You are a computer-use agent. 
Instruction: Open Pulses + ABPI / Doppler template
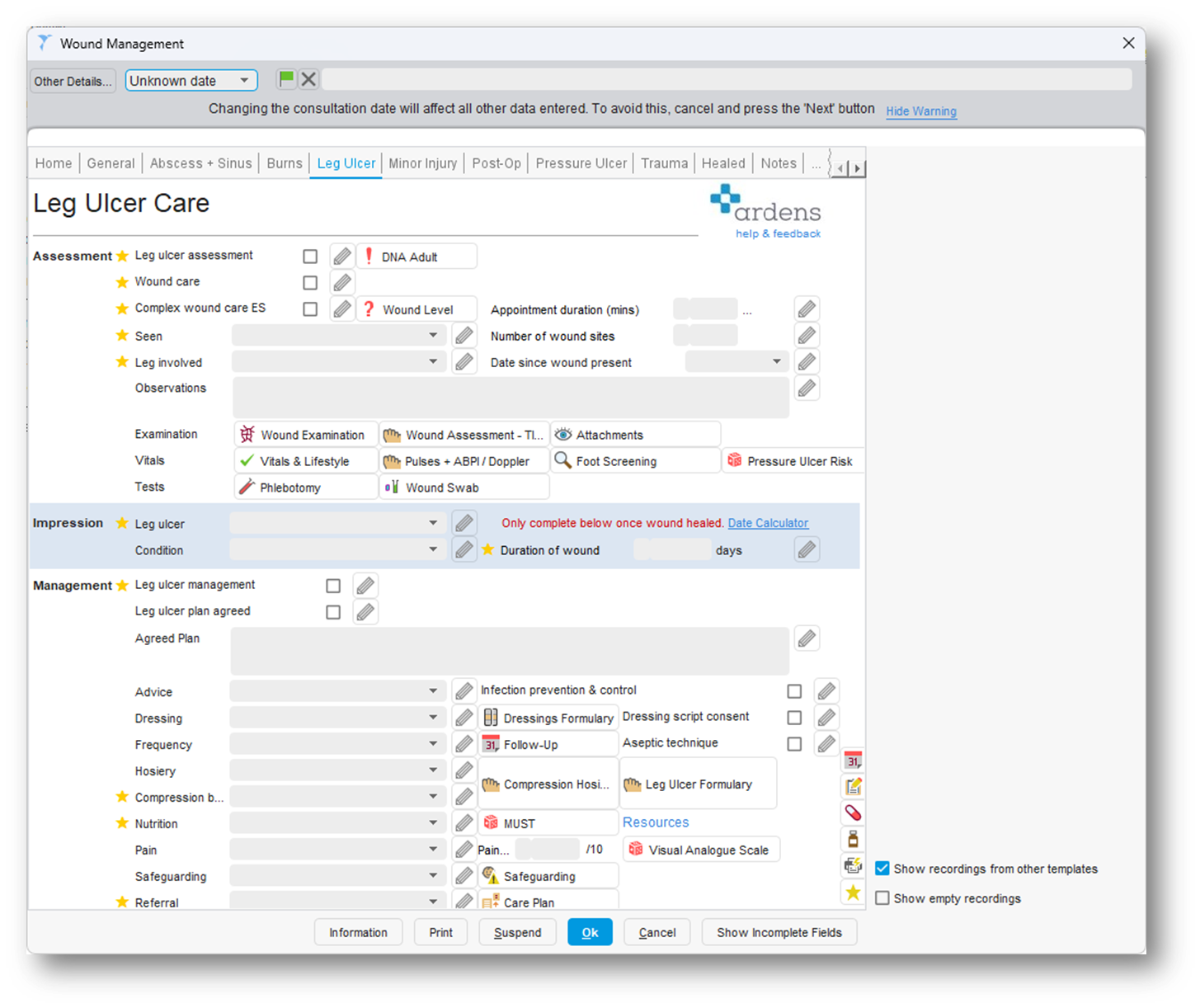click(x=464, y=461)
